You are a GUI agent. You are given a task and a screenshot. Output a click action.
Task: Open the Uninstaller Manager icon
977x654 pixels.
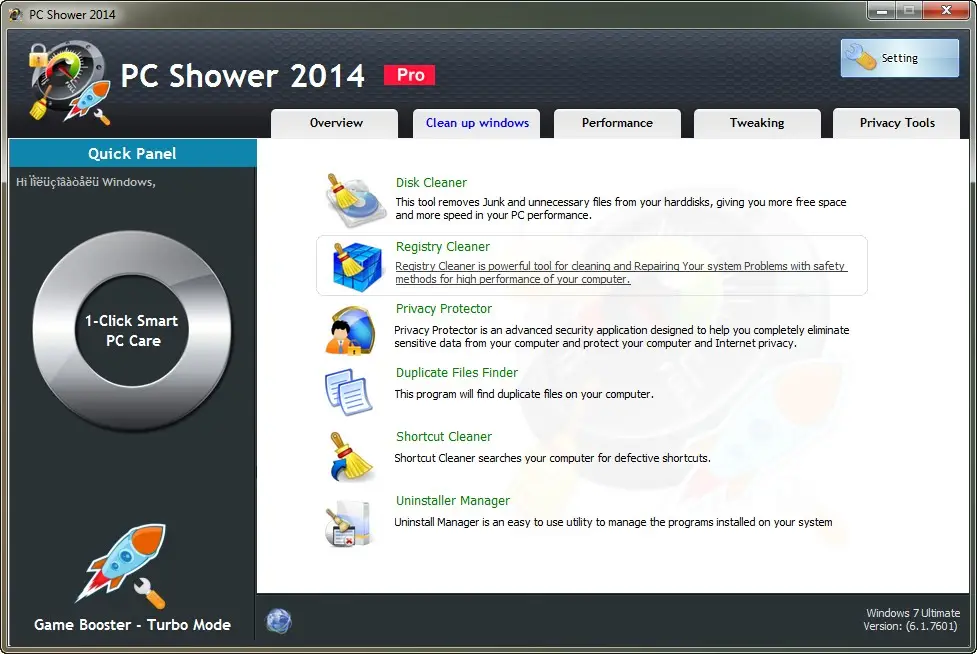pyautogui.click(x=348, y=523)
